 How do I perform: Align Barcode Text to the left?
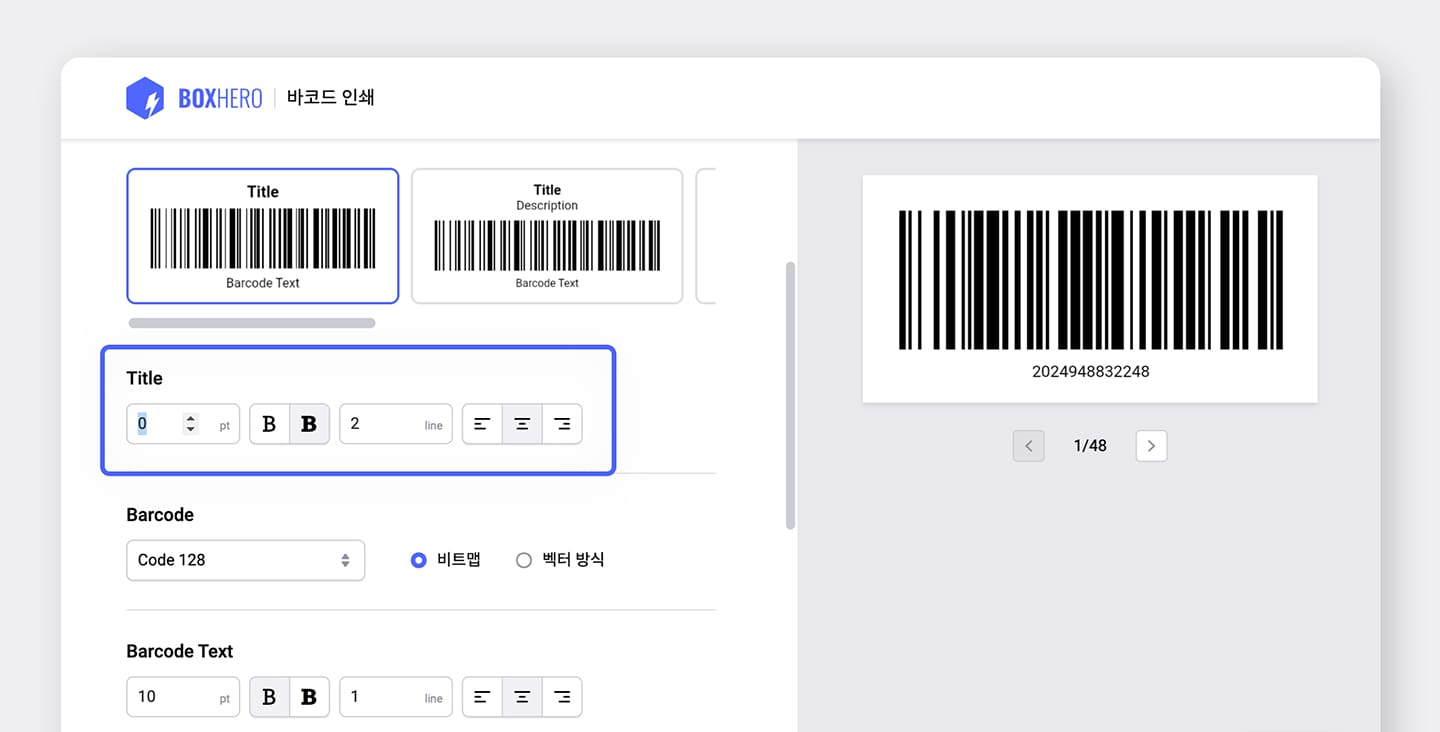coord(482,697)
